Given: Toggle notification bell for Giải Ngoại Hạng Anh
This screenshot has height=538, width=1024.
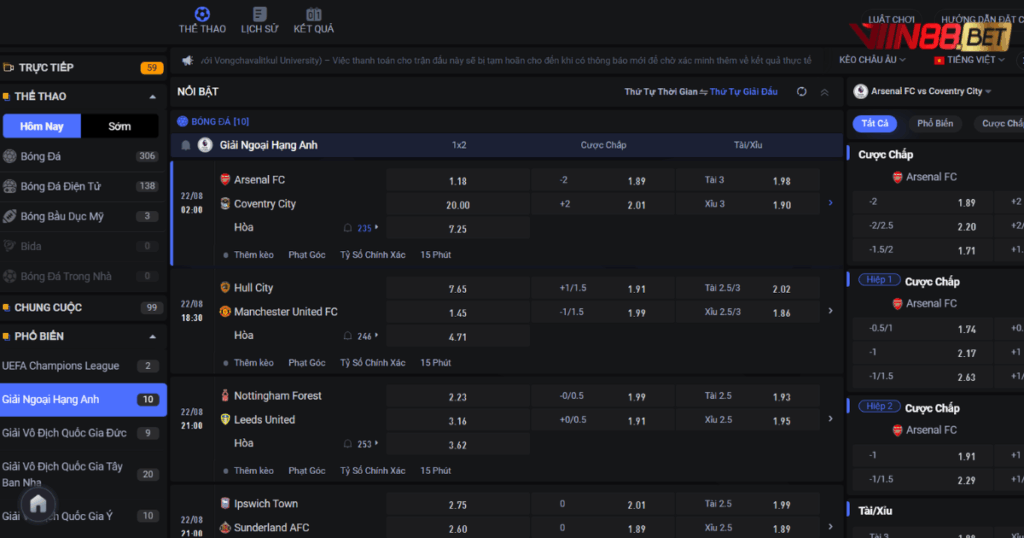Looking at the screenshot, I should (185, 145).
